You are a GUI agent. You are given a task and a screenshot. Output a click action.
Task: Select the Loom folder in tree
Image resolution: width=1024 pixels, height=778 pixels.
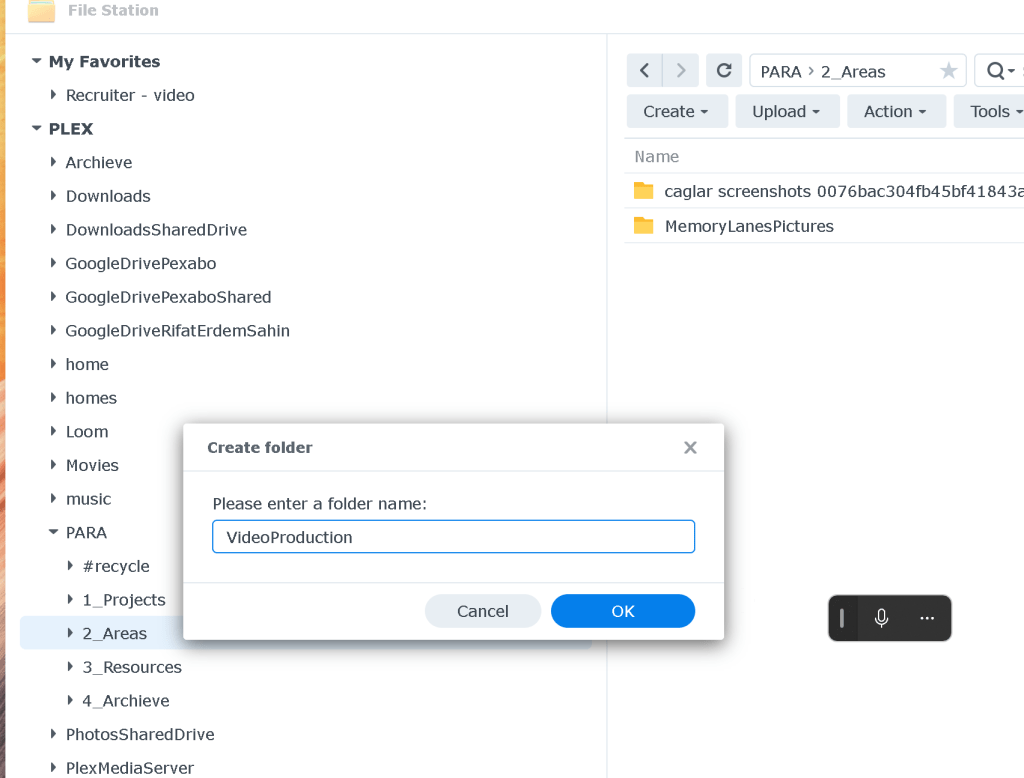coord(87,432)
